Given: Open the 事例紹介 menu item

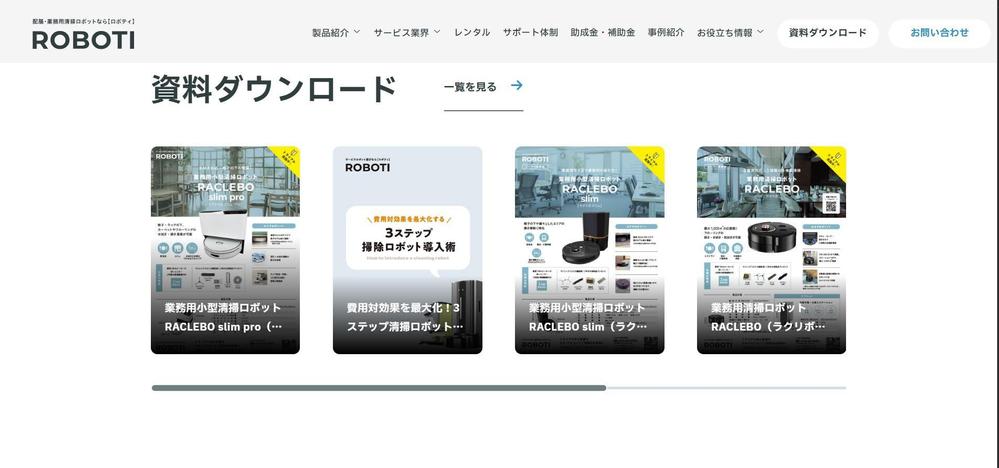Looking at the screenshot, I should coord(666,32).
